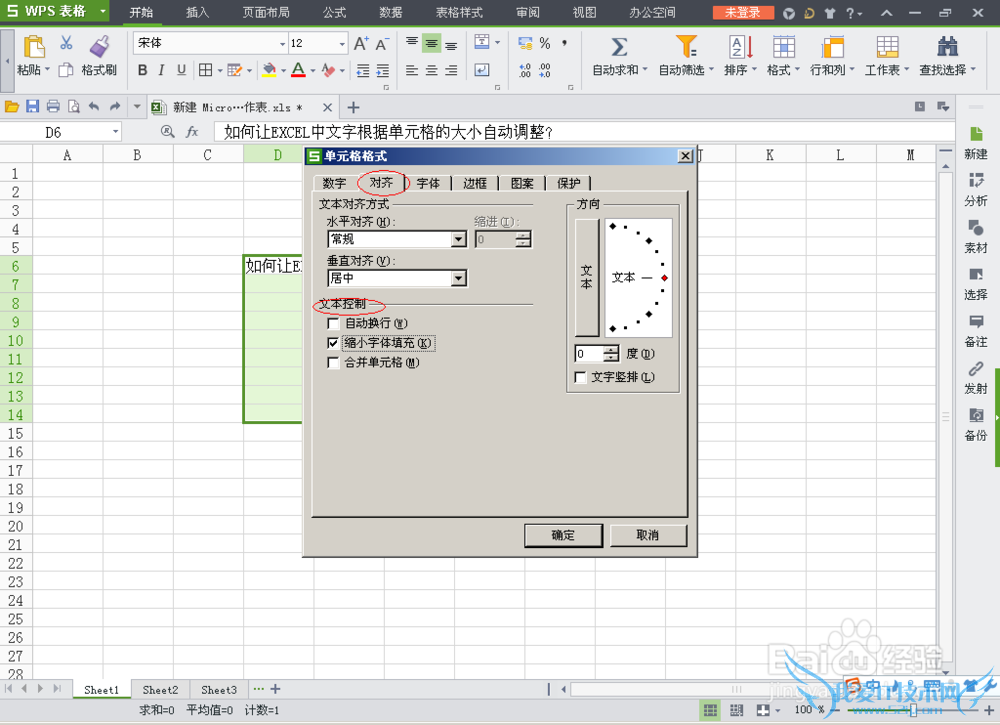The height and width of the screenshot is (725, 1000).
Task: Open the 页面布局 page layout ribbon tab
Action: [266, 13]
